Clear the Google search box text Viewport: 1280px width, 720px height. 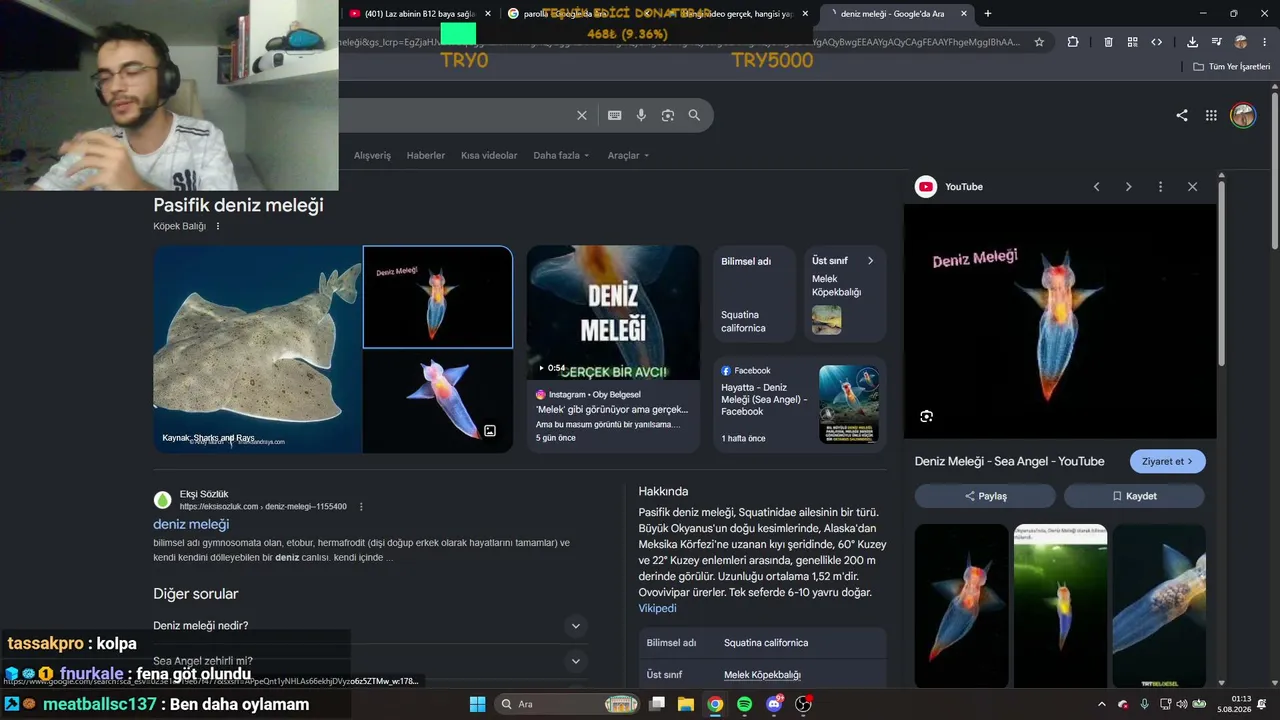(582, 115)
